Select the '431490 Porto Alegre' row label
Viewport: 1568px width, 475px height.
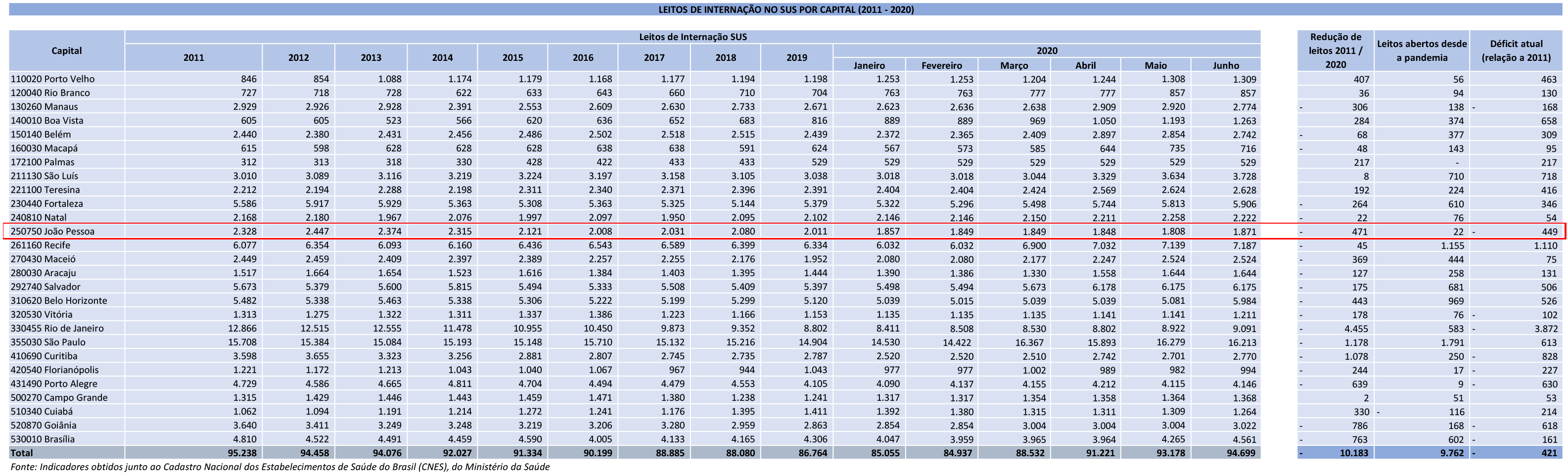pos(53,383)
